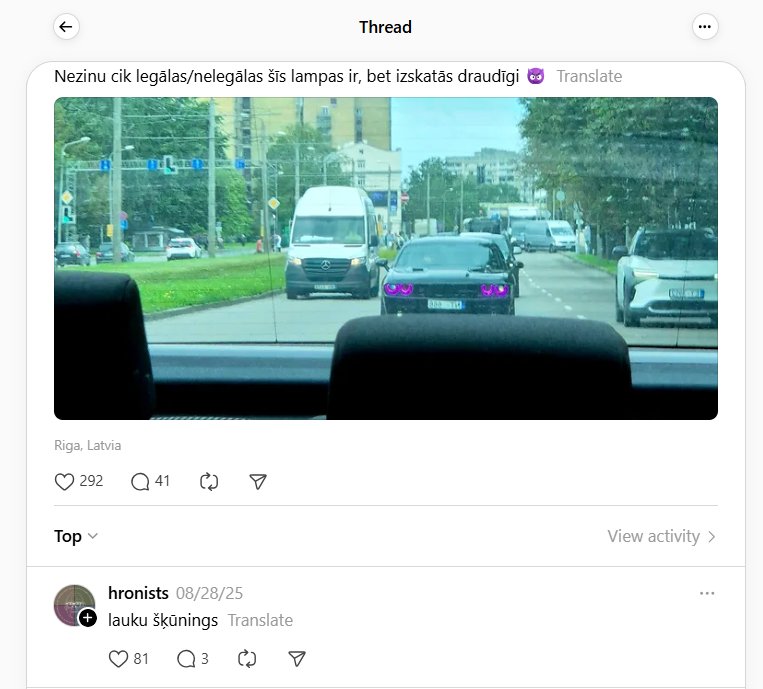
Task: Repost the main post
Action: [209, 482]
